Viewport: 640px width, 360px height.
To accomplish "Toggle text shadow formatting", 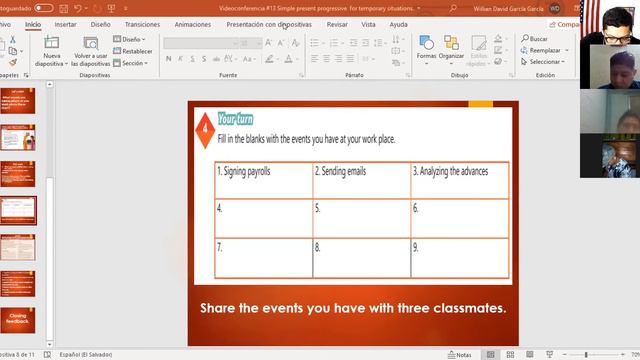I will 204,59.
